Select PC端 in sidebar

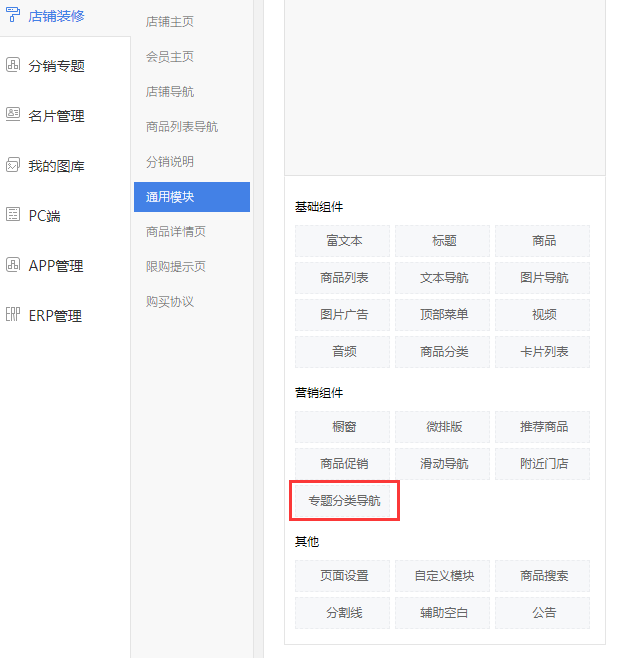(44, 216)
